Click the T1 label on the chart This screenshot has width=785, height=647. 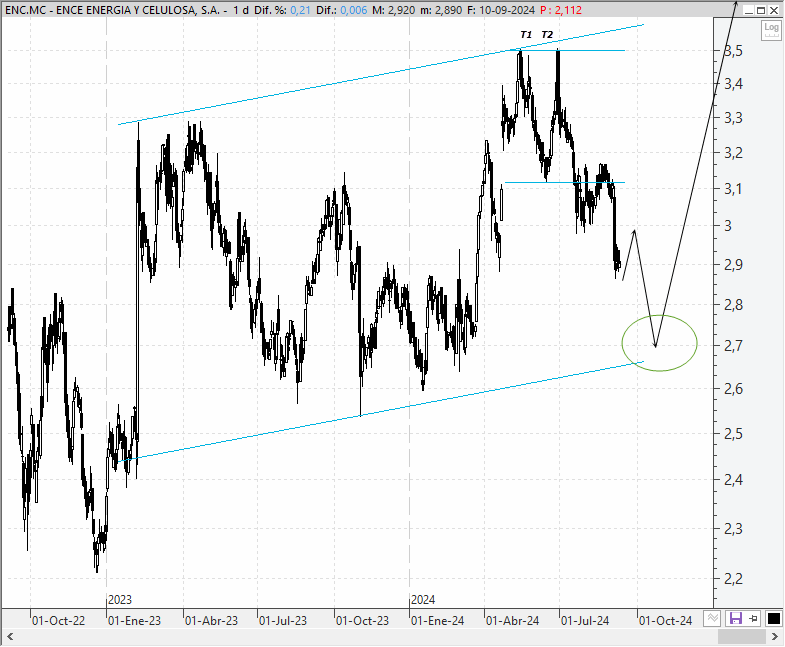526,35
